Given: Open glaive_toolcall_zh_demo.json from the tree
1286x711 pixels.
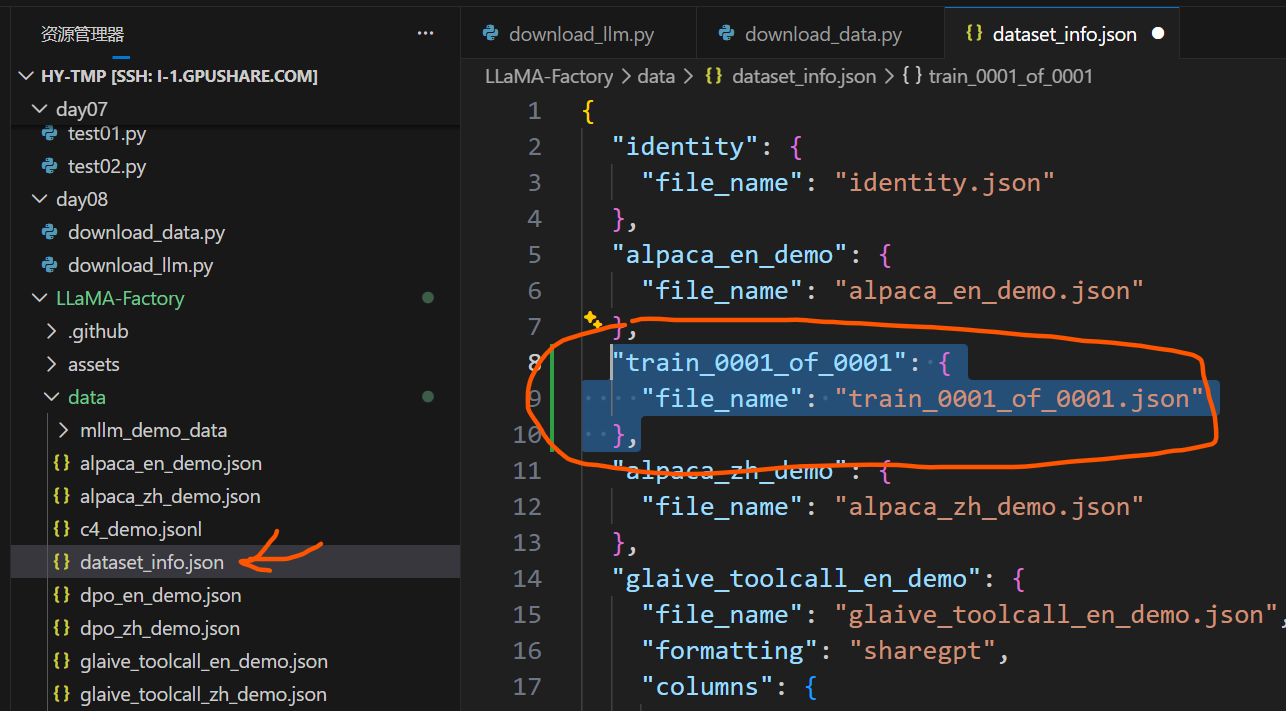Looking at the screenshot, I should pos(203,694).
